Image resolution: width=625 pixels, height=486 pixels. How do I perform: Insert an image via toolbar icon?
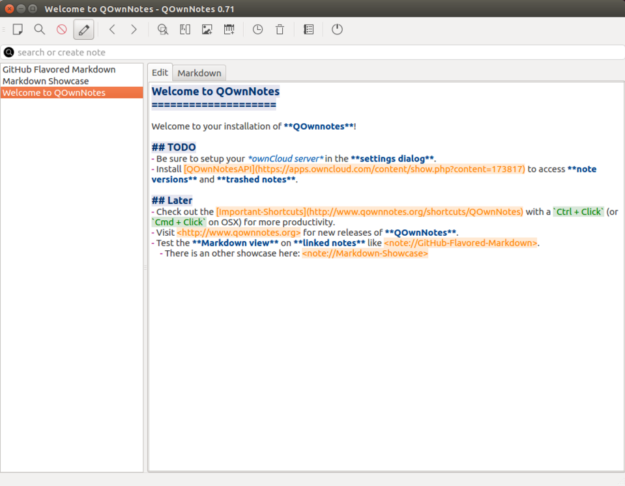207,29
